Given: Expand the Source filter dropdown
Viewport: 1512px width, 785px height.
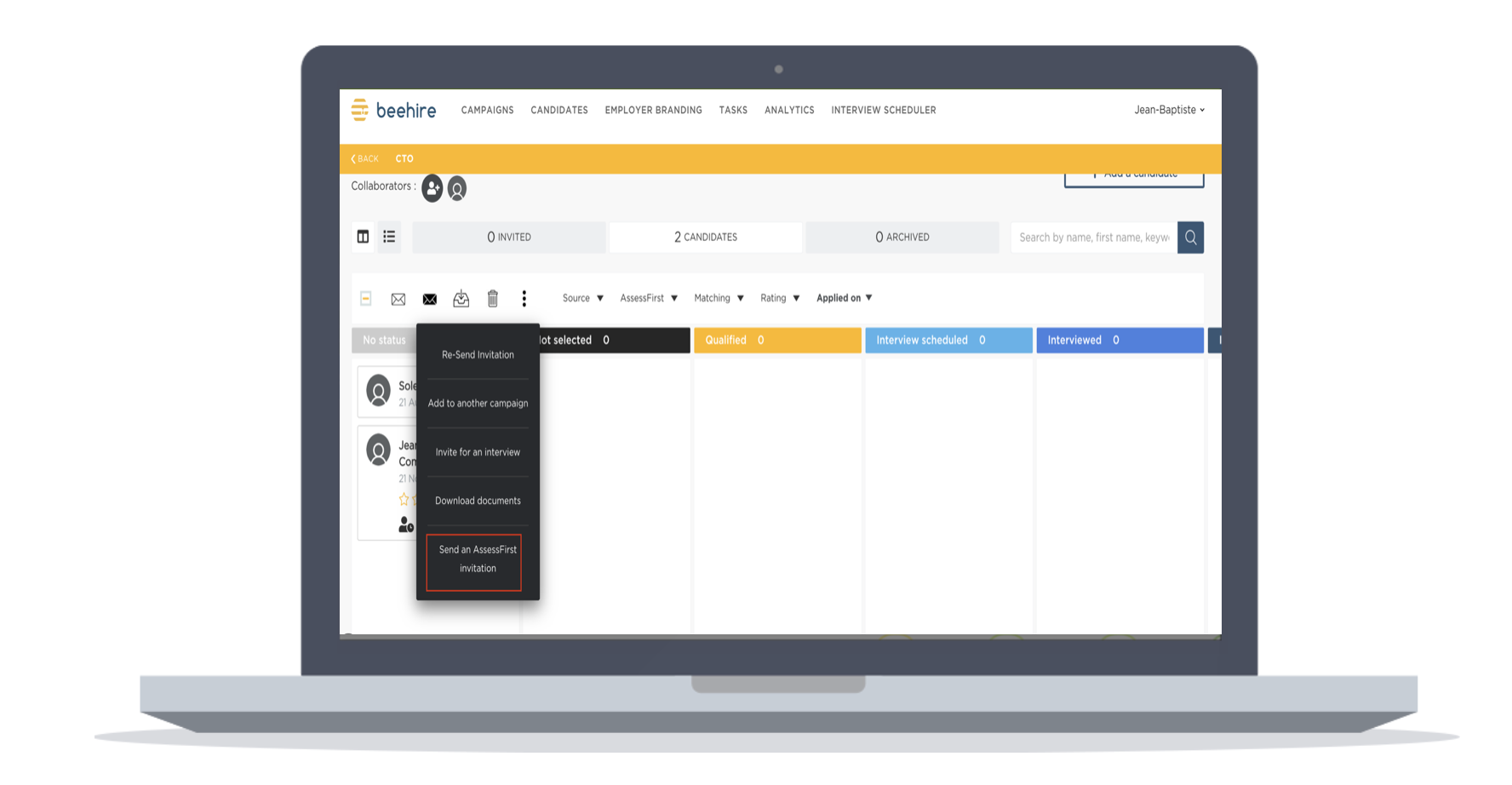Looking at the screenshot, I should pos(582,298).
